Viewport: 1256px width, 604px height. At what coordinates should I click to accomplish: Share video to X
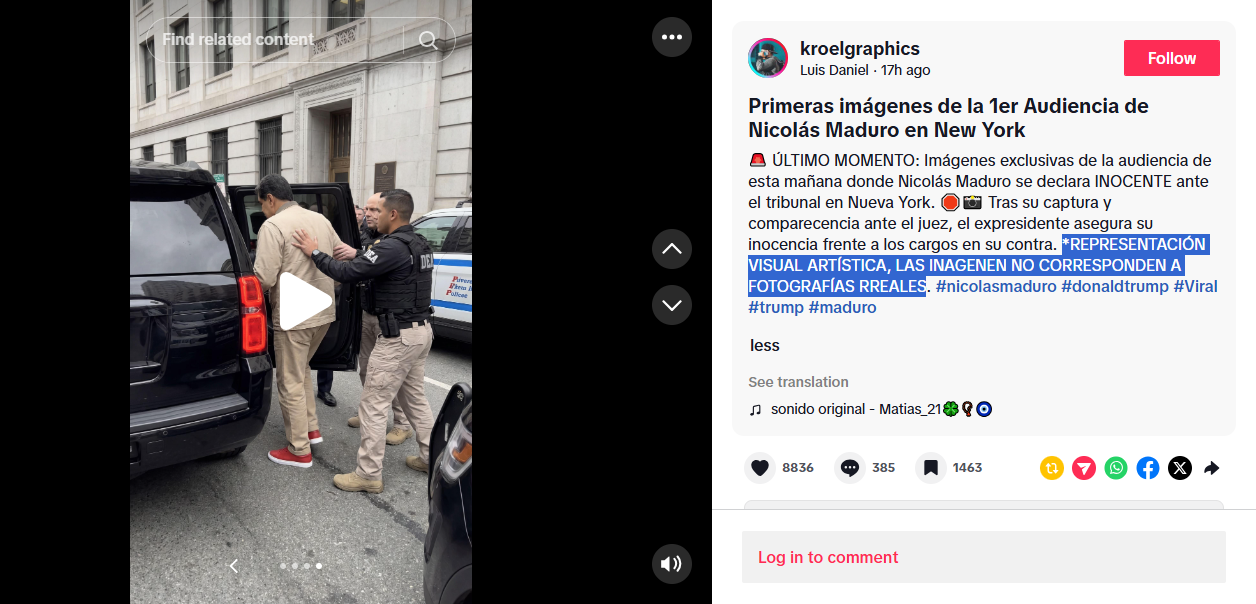tap(1180, 468)
